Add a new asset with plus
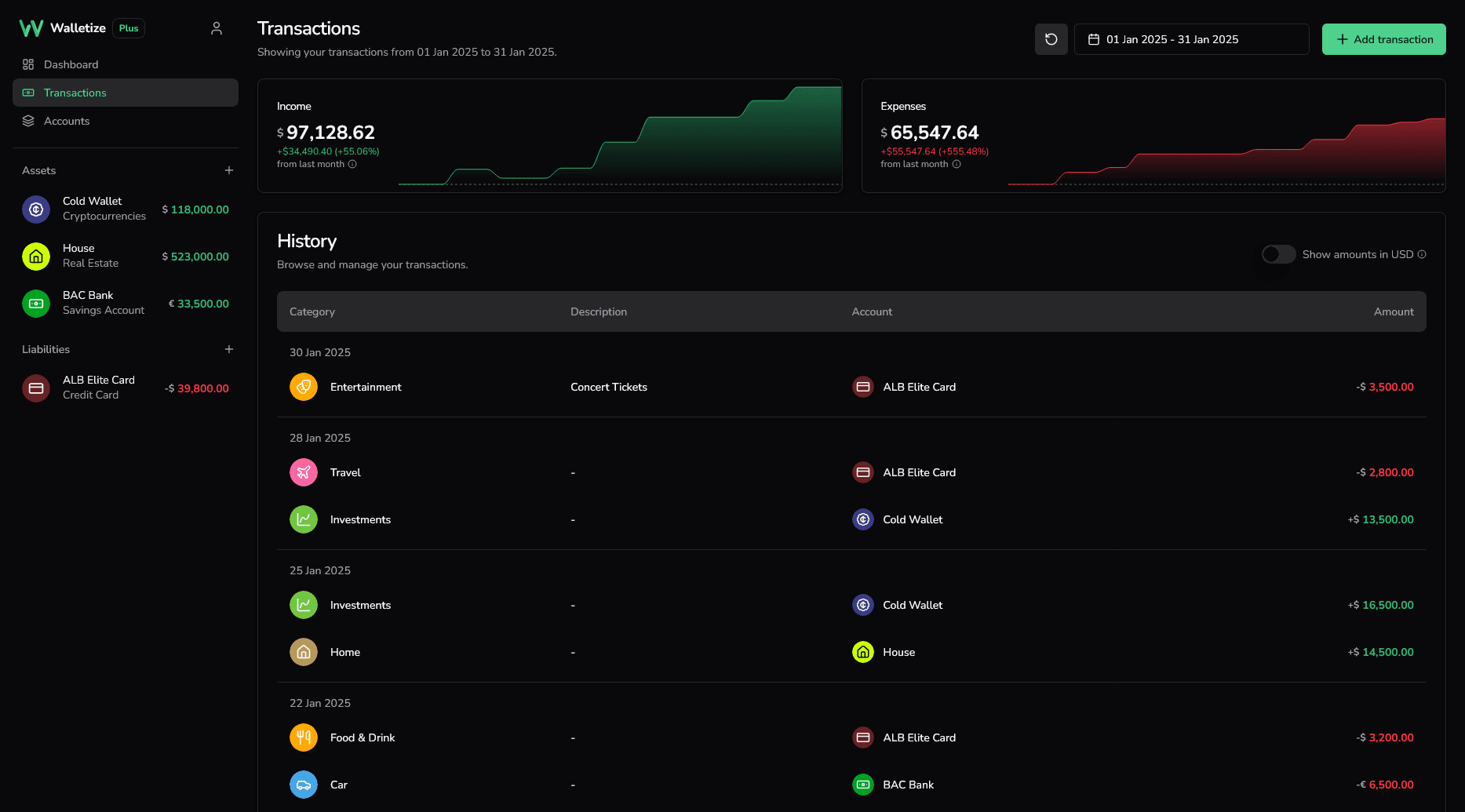 coord(229,170)
